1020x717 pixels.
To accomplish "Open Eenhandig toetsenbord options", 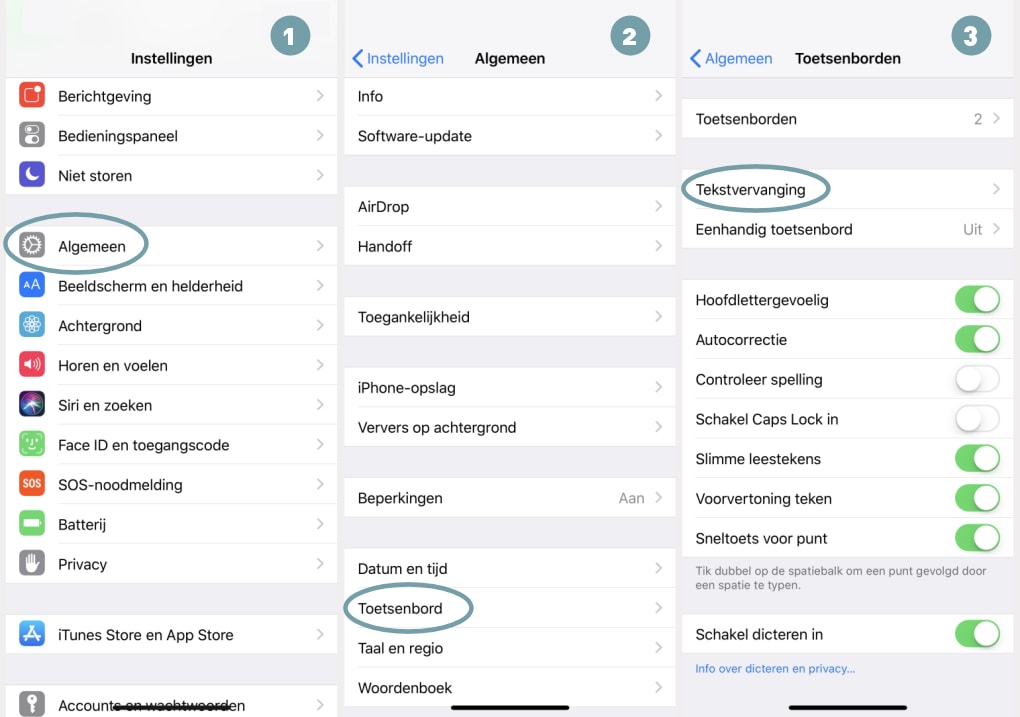I will click(847, 228).
